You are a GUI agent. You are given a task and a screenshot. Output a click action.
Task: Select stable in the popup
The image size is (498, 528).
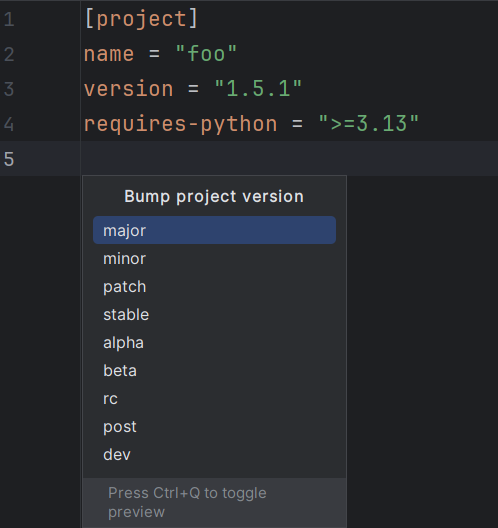pos(214,315)
